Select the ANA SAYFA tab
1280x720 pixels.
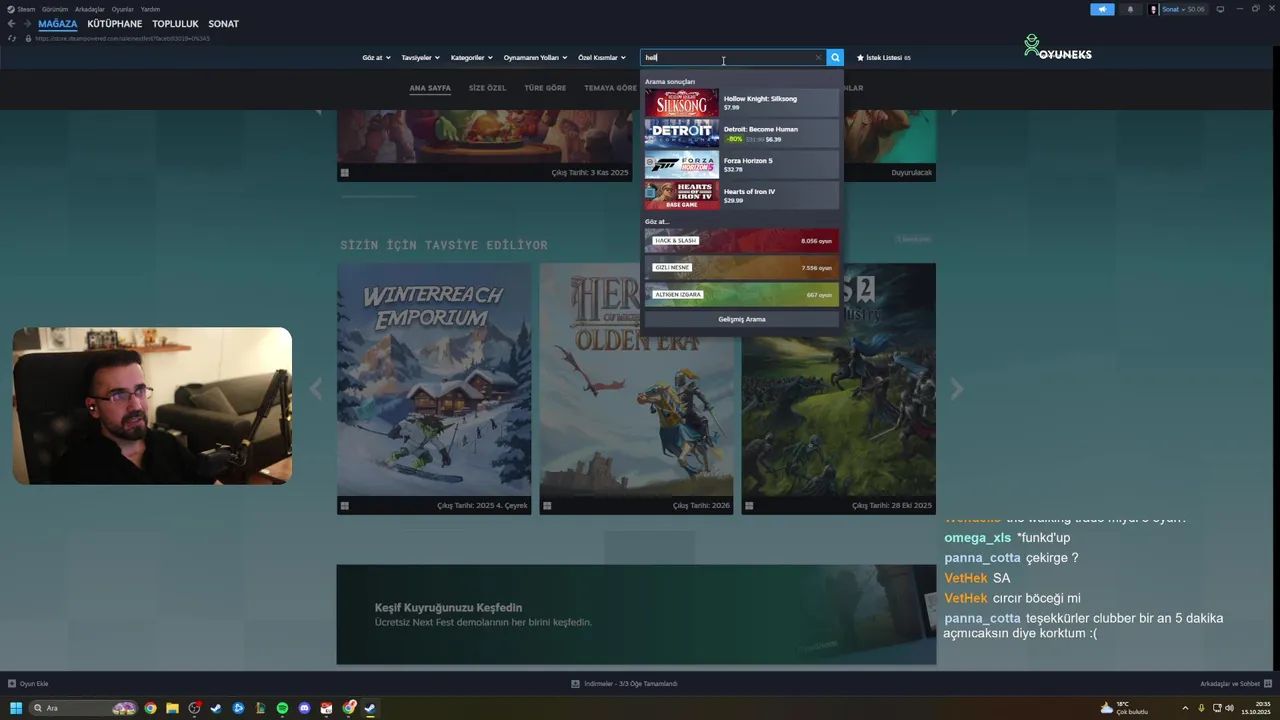430,88
